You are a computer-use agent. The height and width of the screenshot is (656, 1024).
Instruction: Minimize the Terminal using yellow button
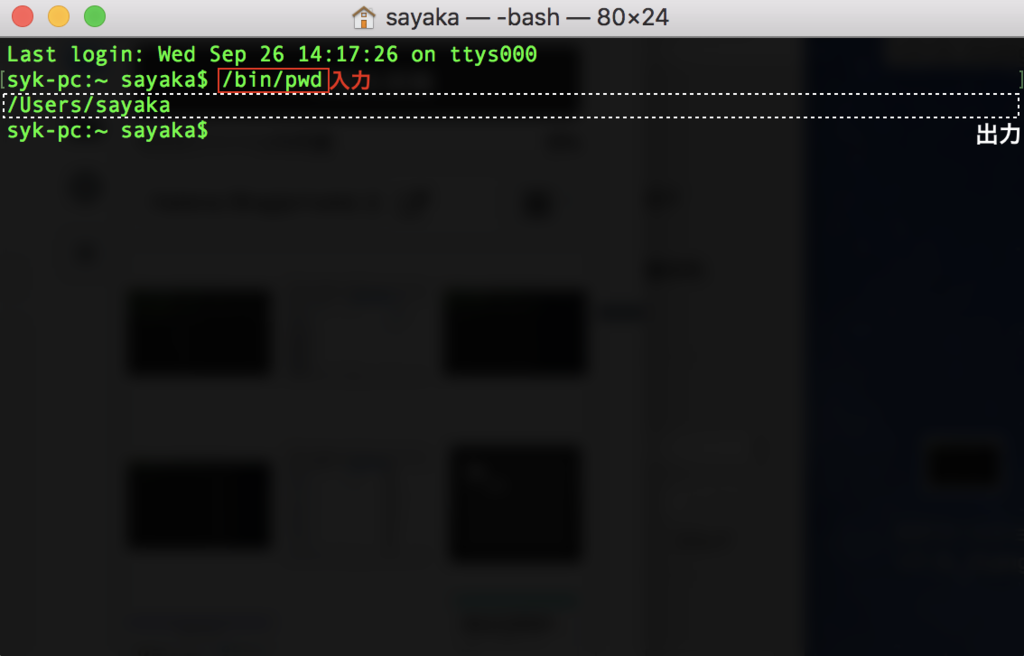[x=59, y=16]
